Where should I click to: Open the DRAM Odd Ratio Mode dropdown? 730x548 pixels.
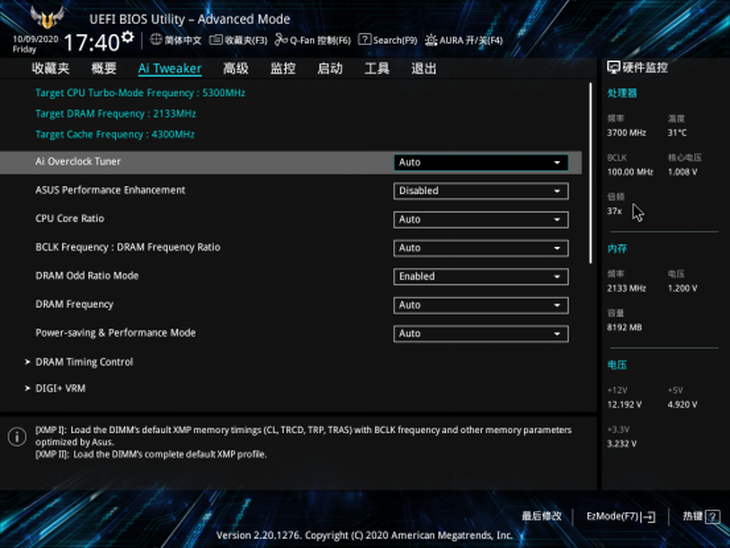coord(480,277)
